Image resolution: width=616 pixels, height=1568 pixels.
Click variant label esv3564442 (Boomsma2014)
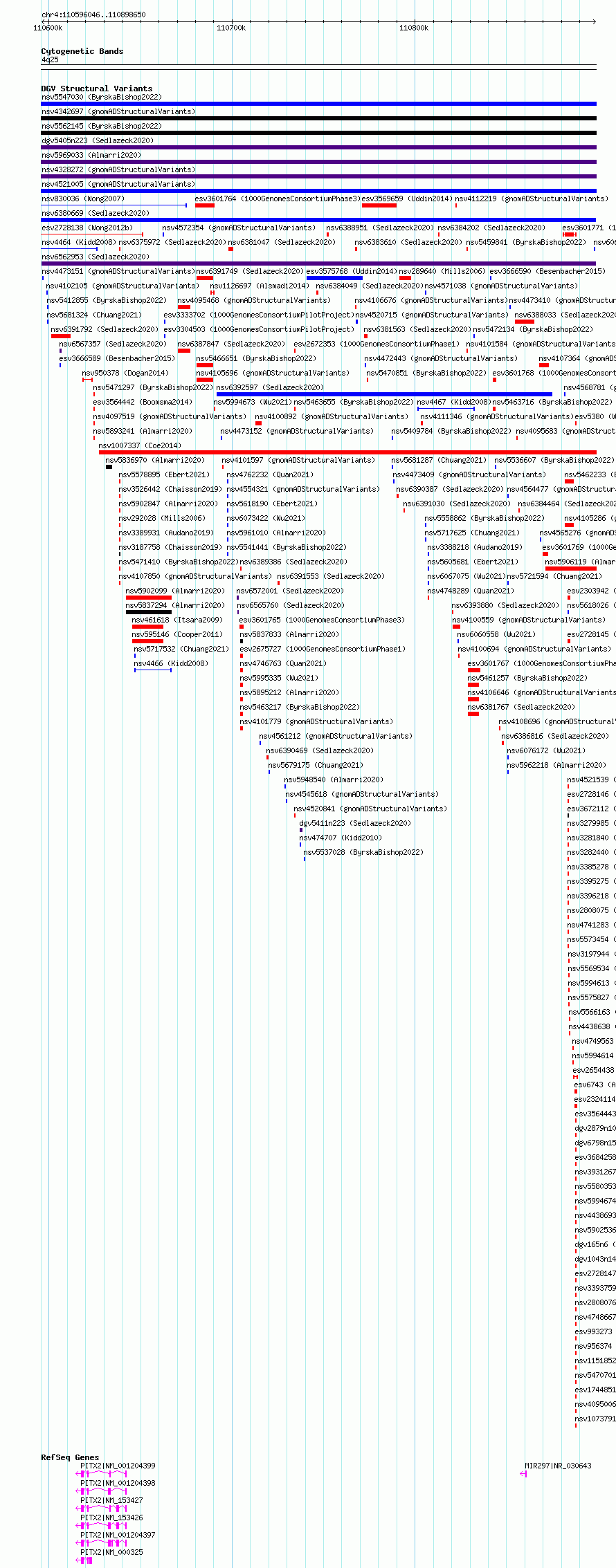point(143,403)
